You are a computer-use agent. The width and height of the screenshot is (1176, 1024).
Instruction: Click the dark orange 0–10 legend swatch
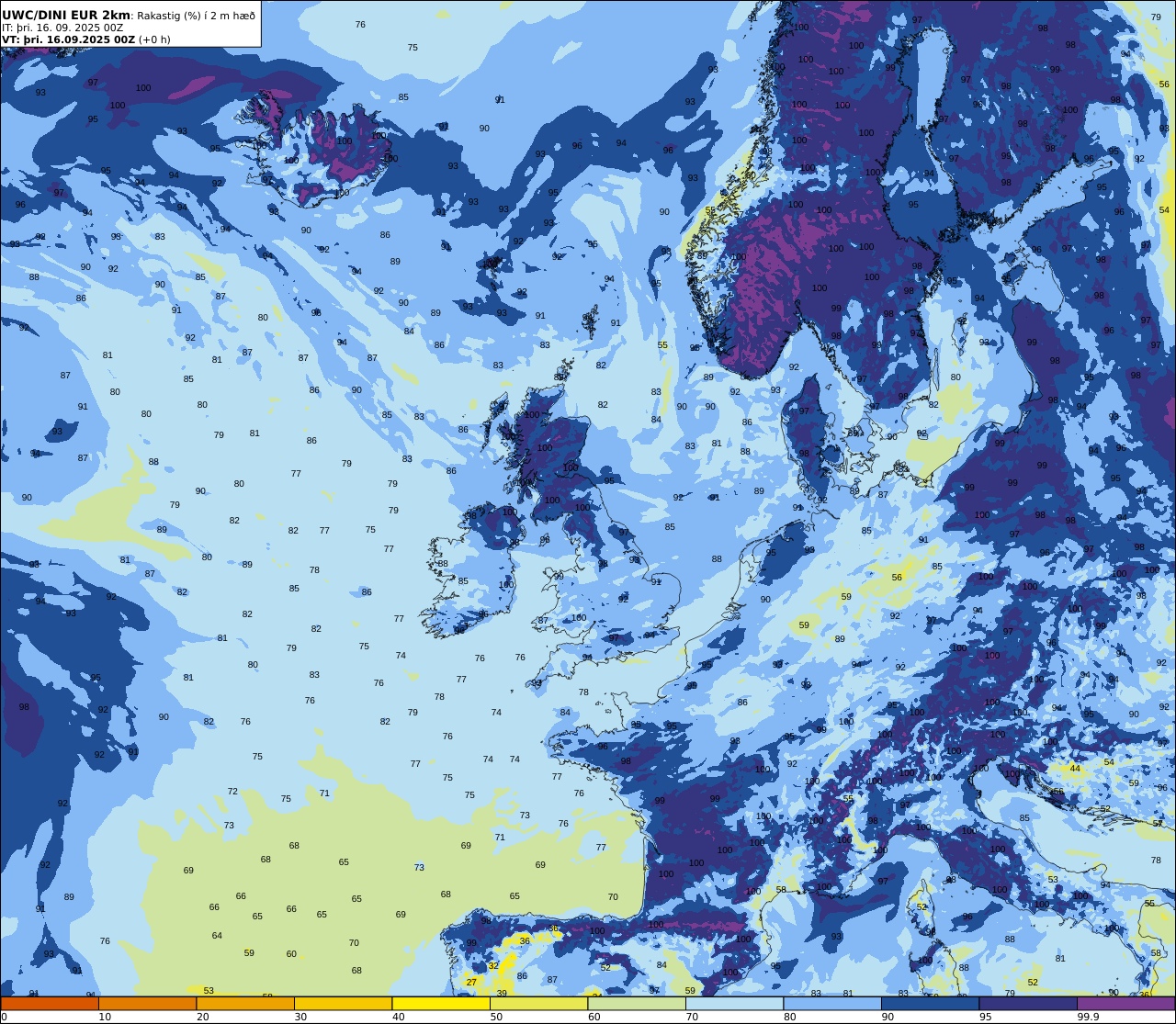click(50, 1004)
